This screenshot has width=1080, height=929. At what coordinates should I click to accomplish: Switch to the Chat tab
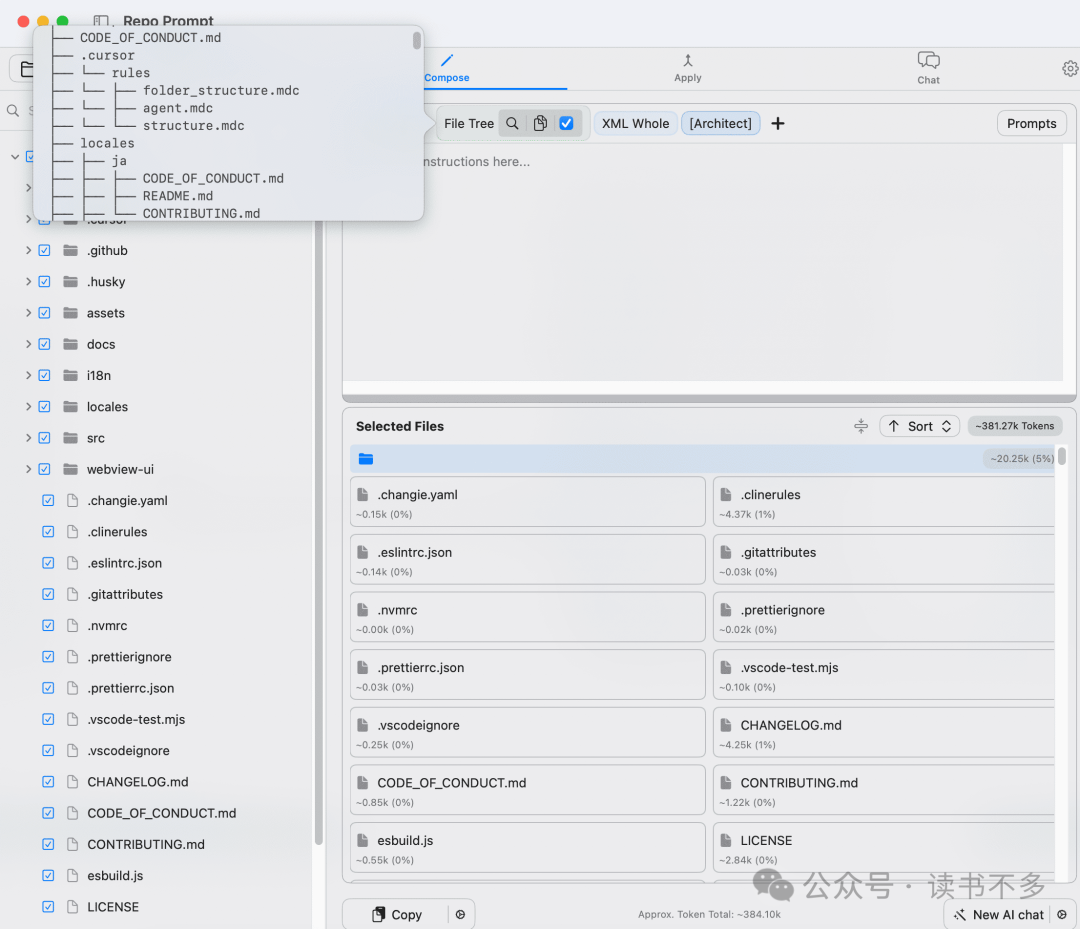[x=928, y=68]
